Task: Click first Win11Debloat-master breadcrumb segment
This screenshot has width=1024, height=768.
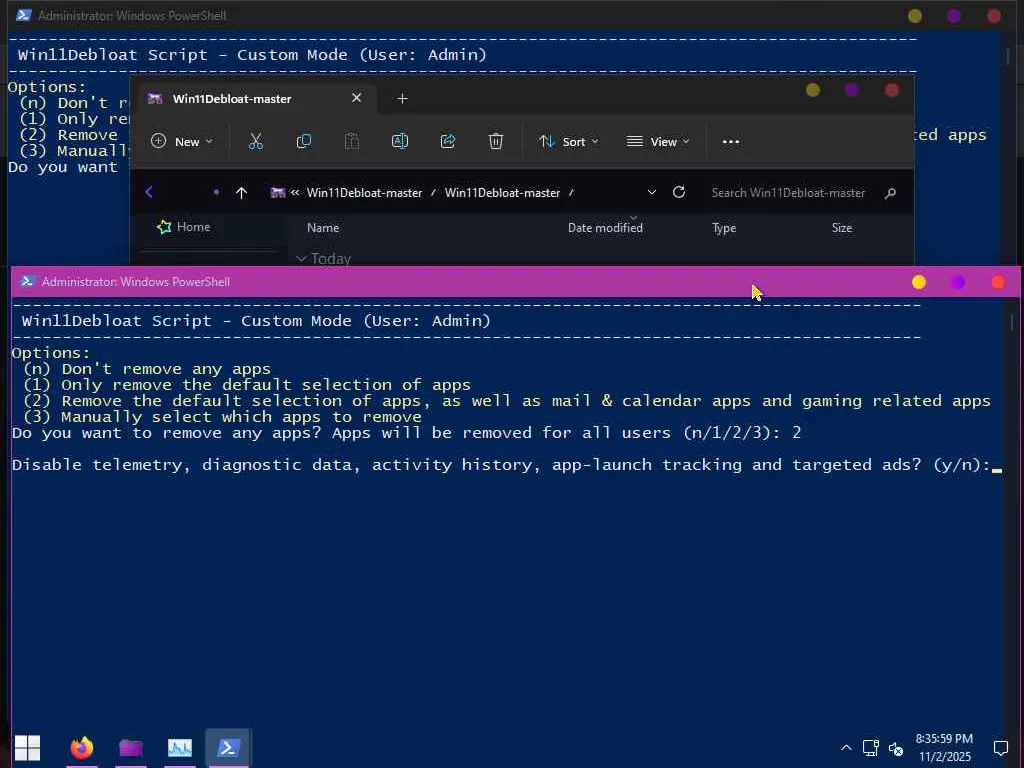Action: point(364,193)
